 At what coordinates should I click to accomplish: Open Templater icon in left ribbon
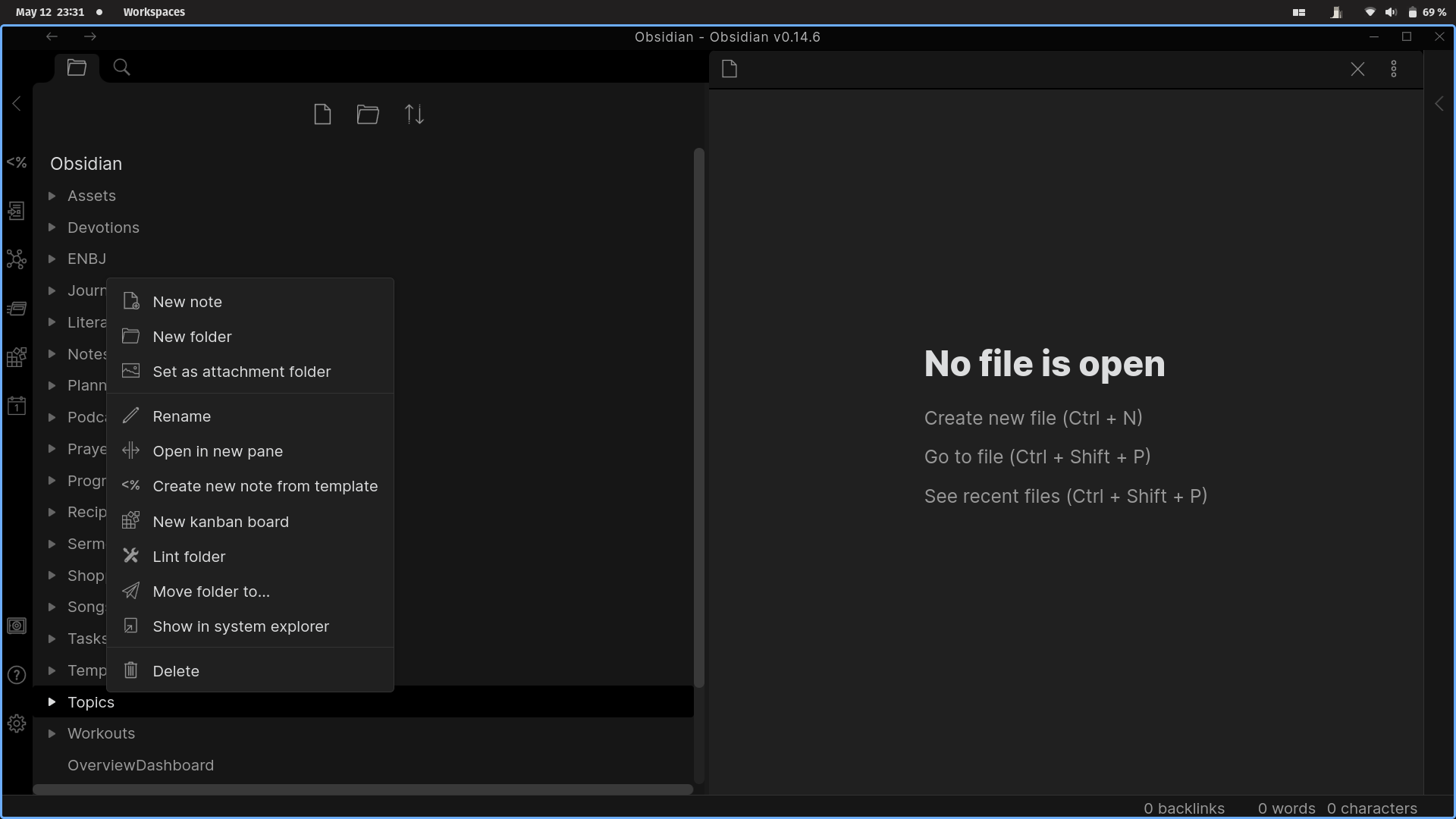tap(17, 162)
